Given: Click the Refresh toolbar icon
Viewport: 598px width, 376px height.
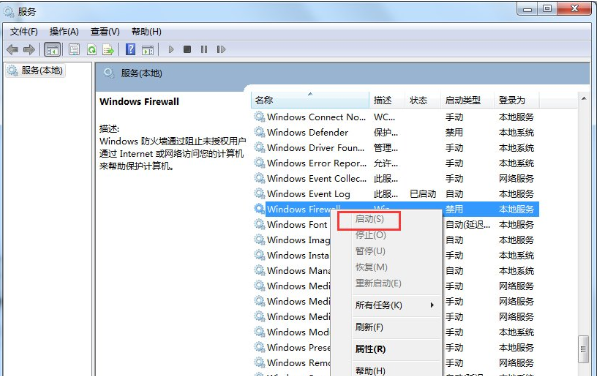Looking at the screenshot, I should 92,50.
